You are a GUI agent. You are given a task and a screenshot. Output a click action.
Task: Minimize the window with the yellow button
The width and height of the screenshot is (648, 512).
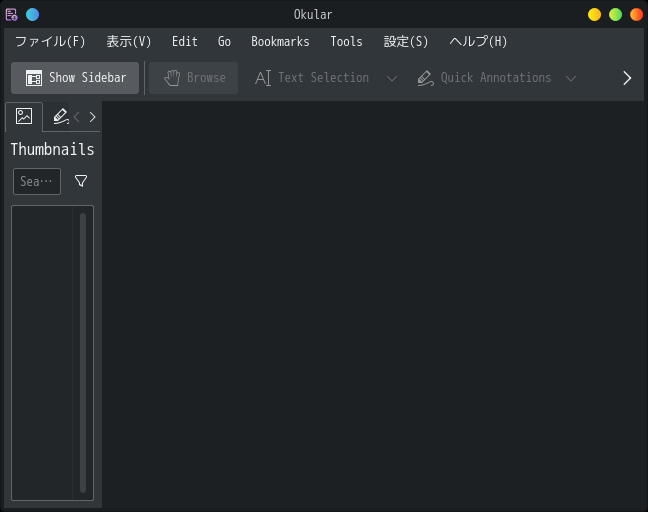594,14
